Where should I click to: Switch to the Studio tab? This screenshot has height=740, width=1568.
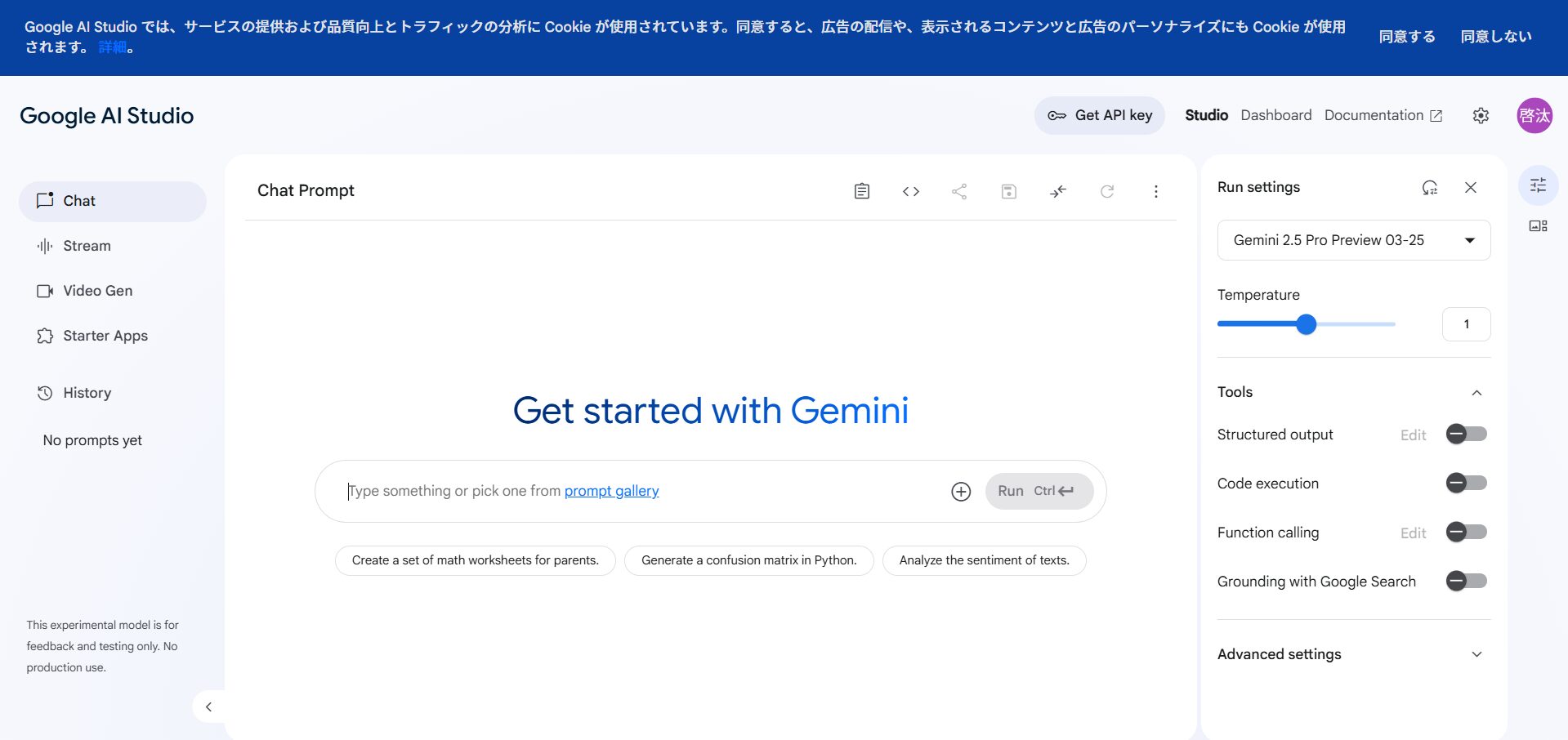click(x=1206, y=116)
